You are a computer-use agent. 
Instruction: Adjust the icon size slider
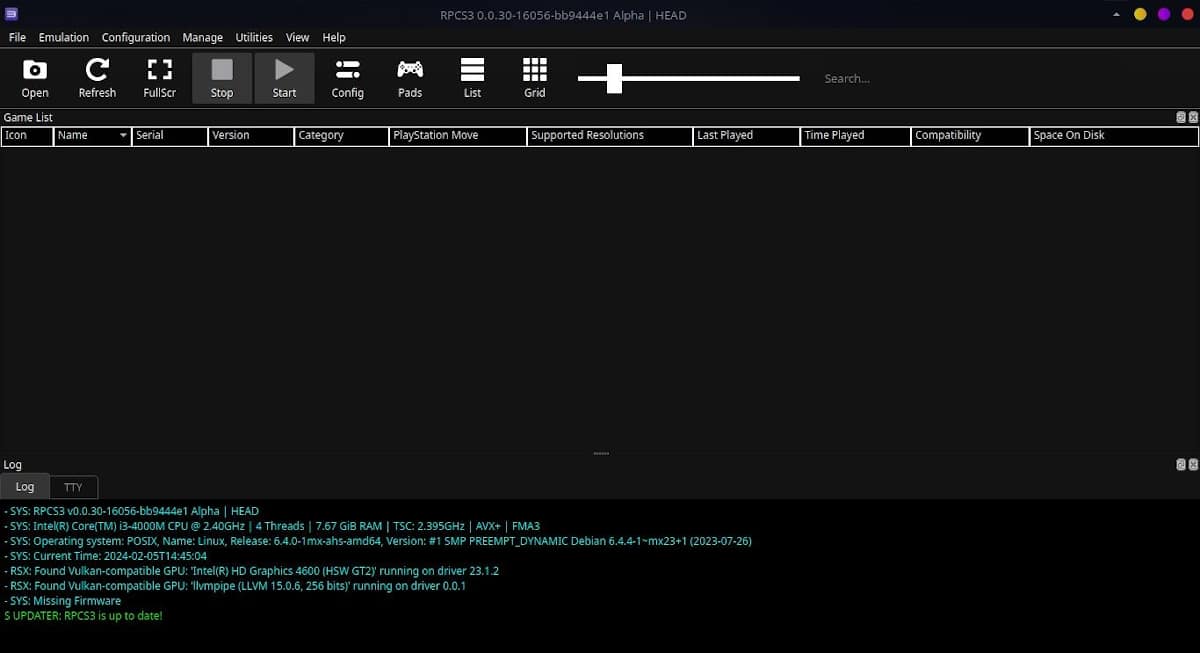coord(612,78)
